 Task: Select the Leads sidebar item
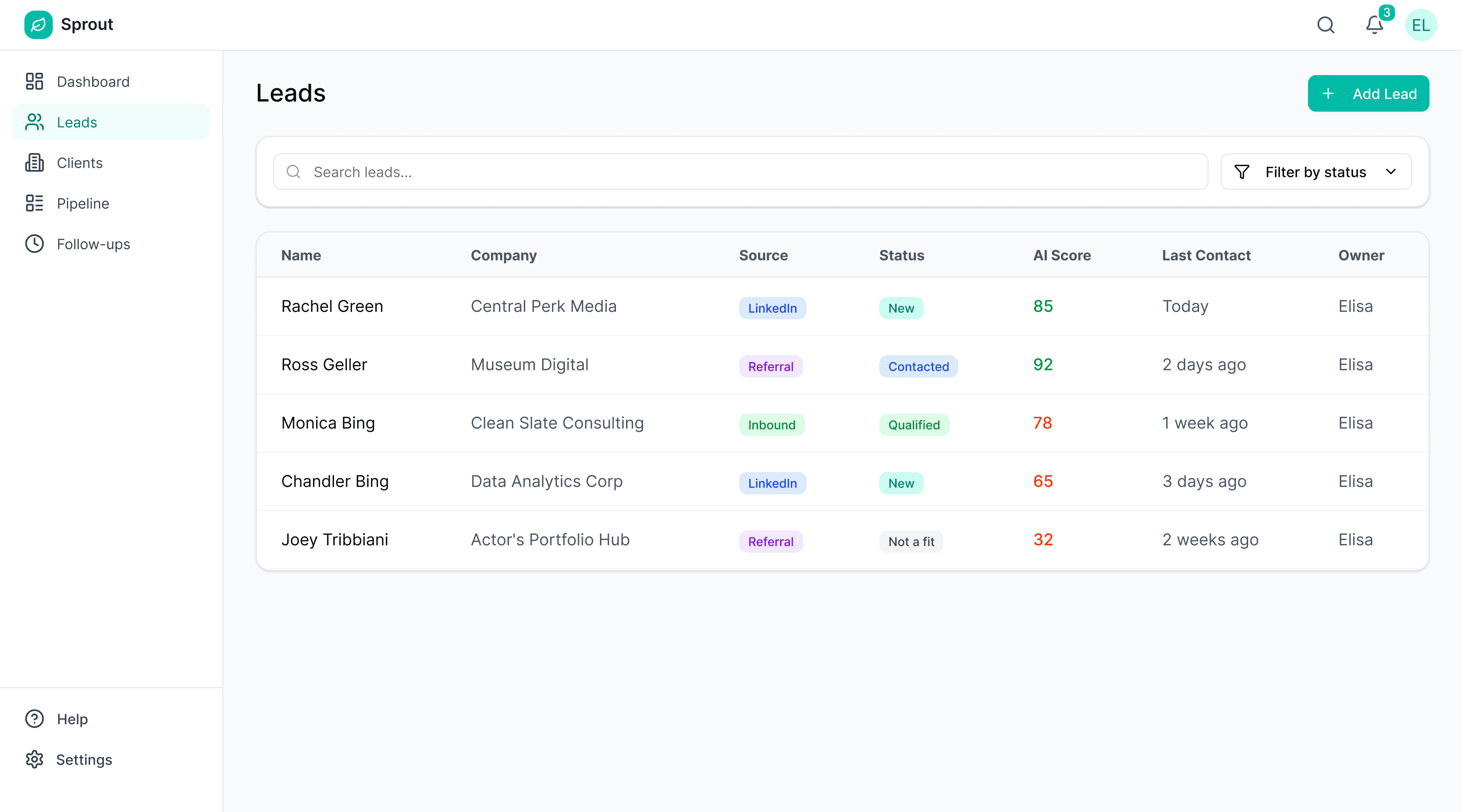[77, 122]
